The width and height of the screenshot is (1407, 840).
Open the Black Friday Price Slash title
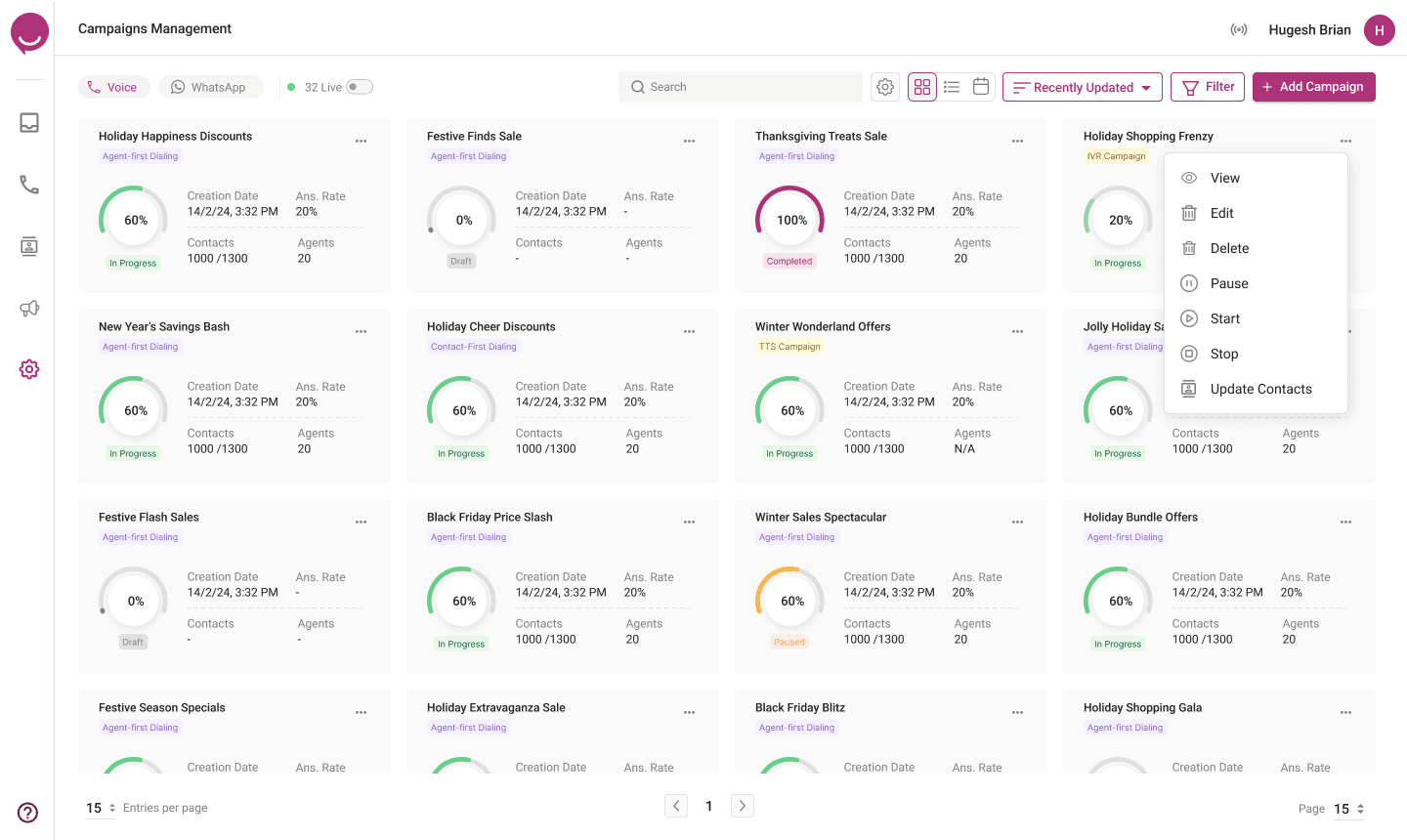tap(490, 518)
